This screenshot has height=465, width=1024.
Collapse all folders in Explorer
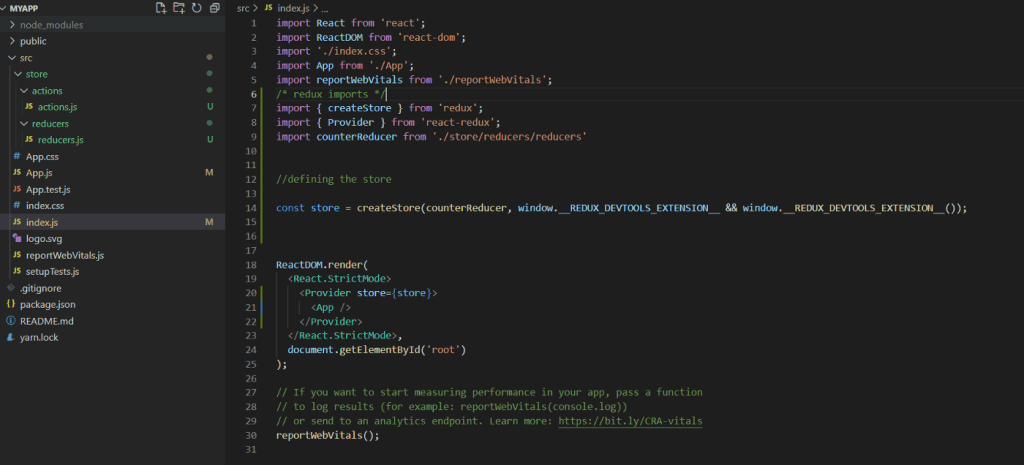213,8
